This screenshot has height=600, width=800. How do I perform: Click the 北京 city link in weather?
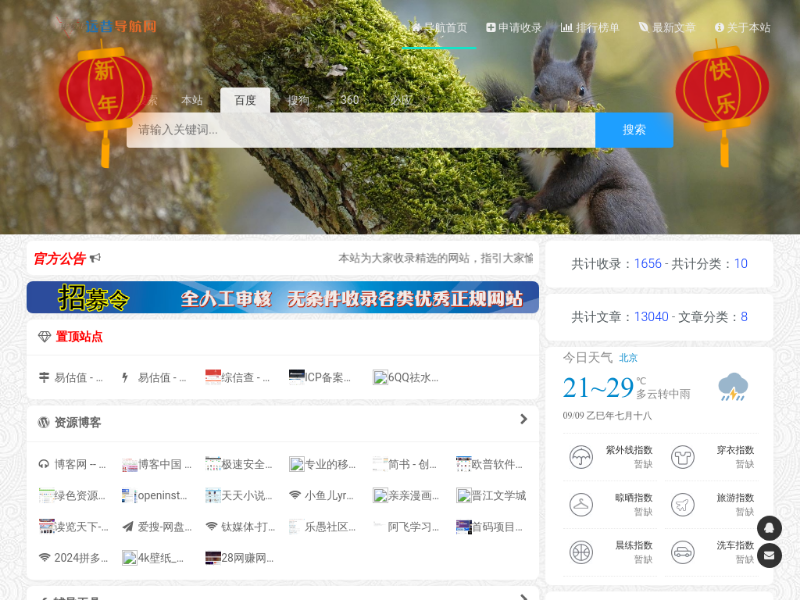(628, 358)
